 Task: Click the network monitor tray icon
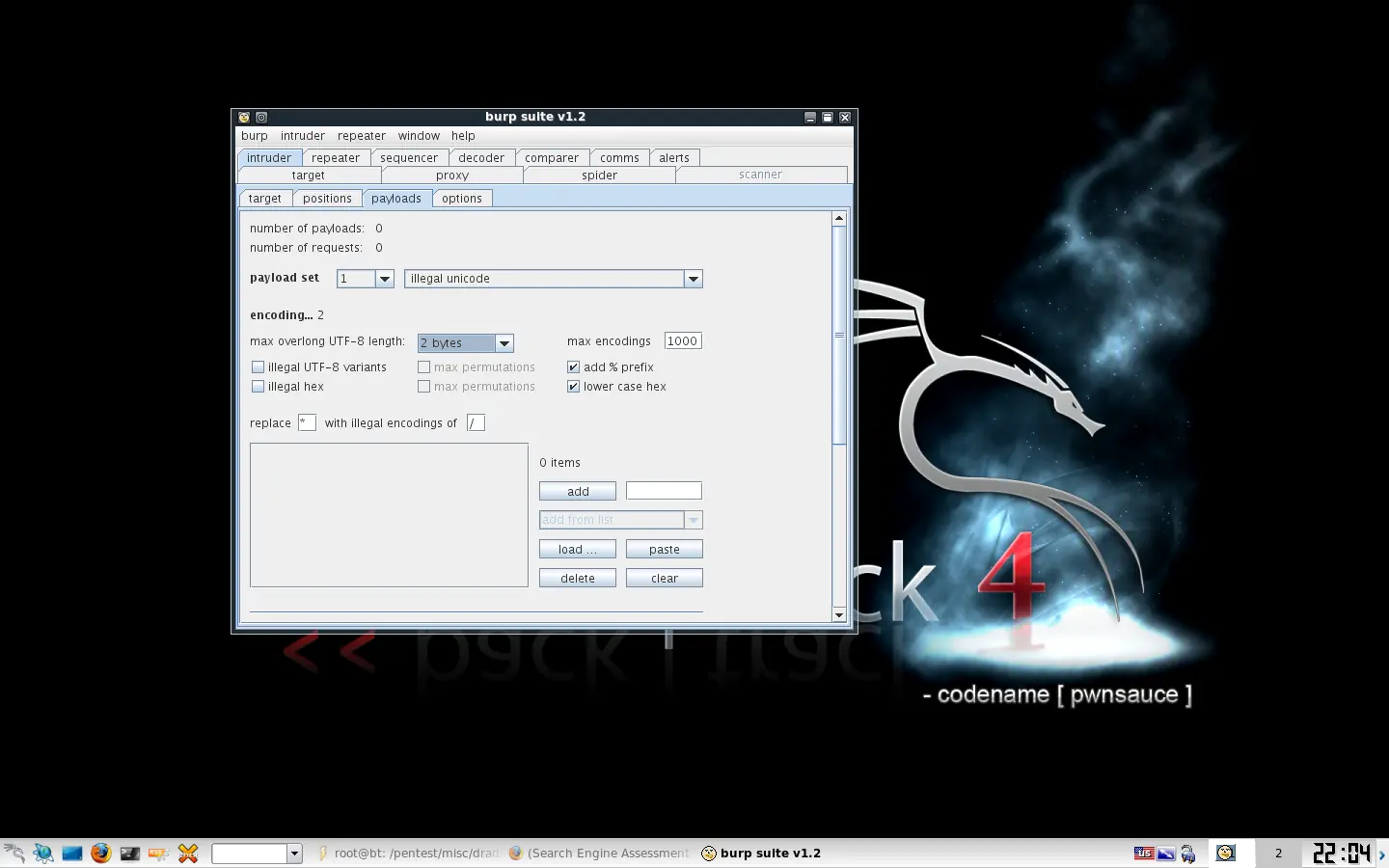point(1166,853)
